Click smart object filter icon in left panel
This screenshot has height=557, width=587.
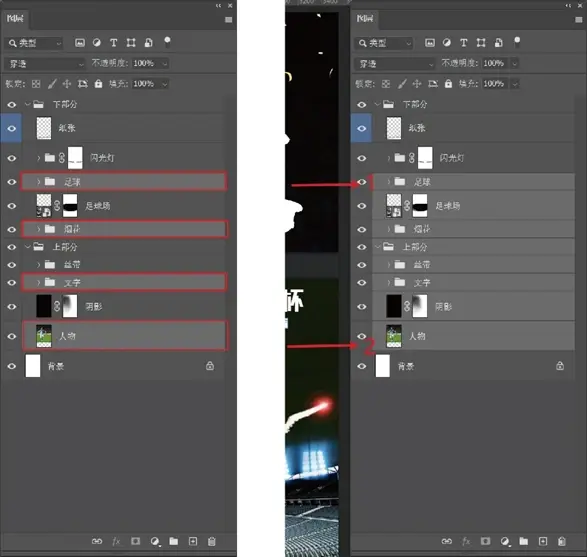pos(149,43)
